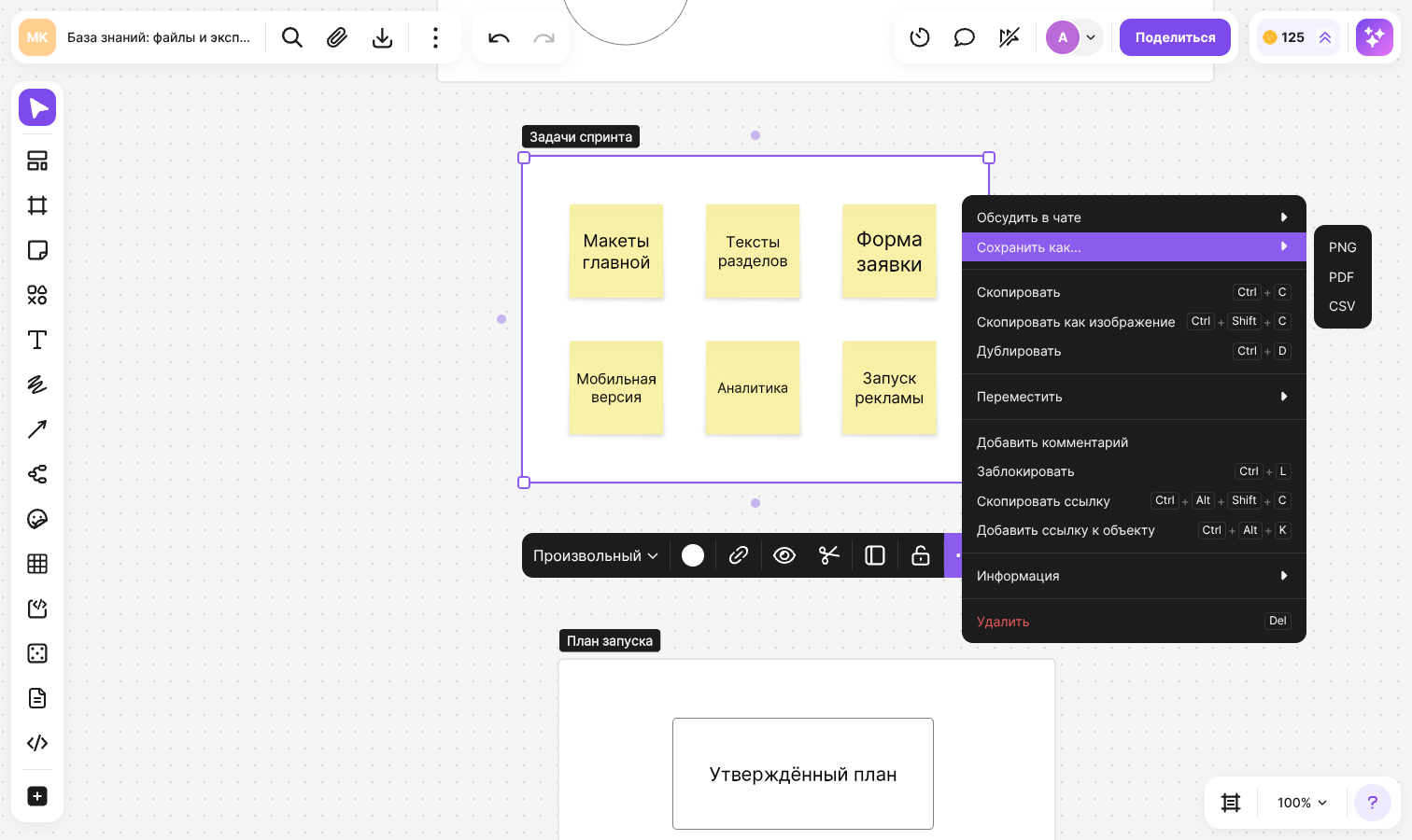1412x840 pixels.
Task: Expand the 100% zoom dropdown
Action: click(1302, 803)
